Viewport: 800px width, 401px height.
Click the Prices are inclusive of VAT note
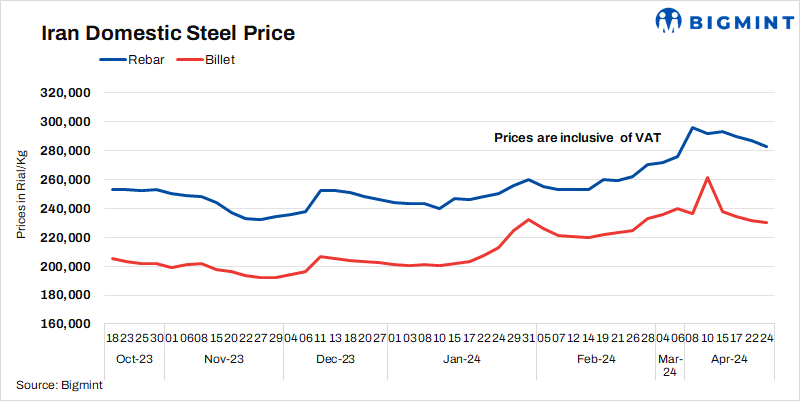tap(577, 138)
